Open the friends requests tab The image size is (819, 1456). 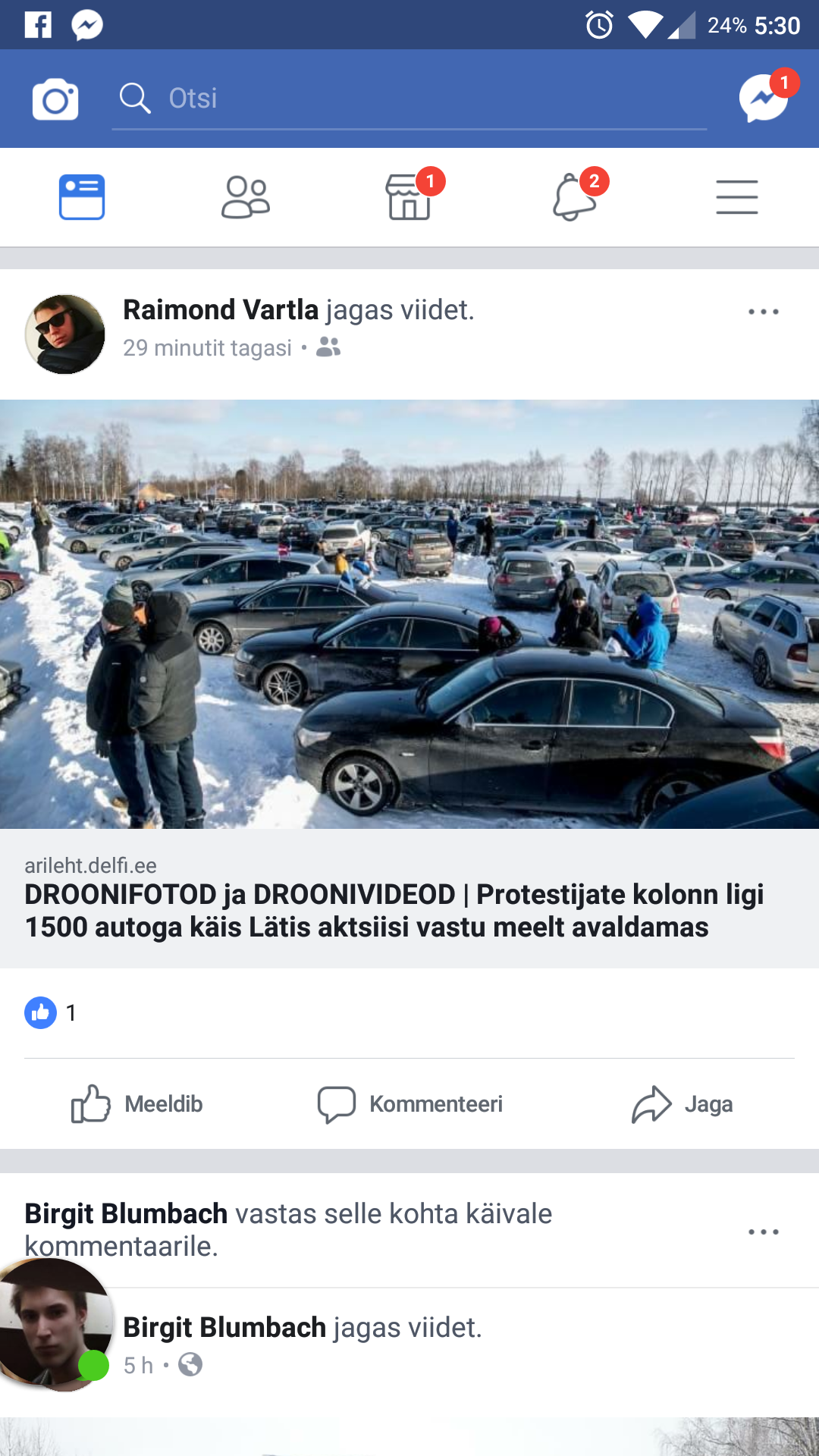point(246,197)
